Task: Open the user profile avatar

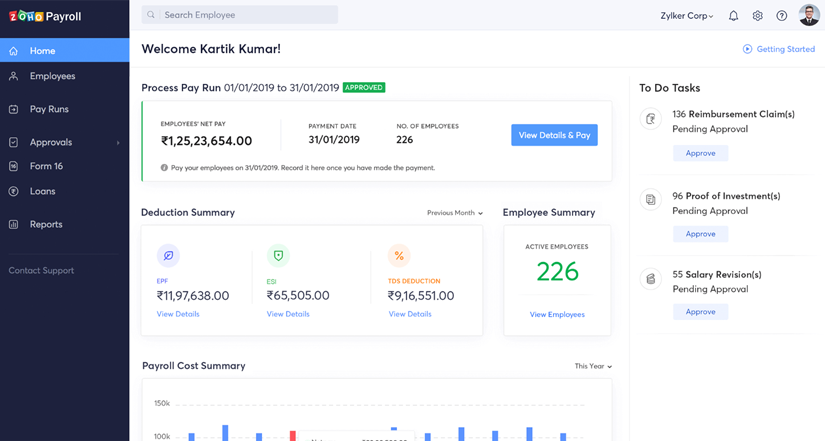Action: pos(809,15)
